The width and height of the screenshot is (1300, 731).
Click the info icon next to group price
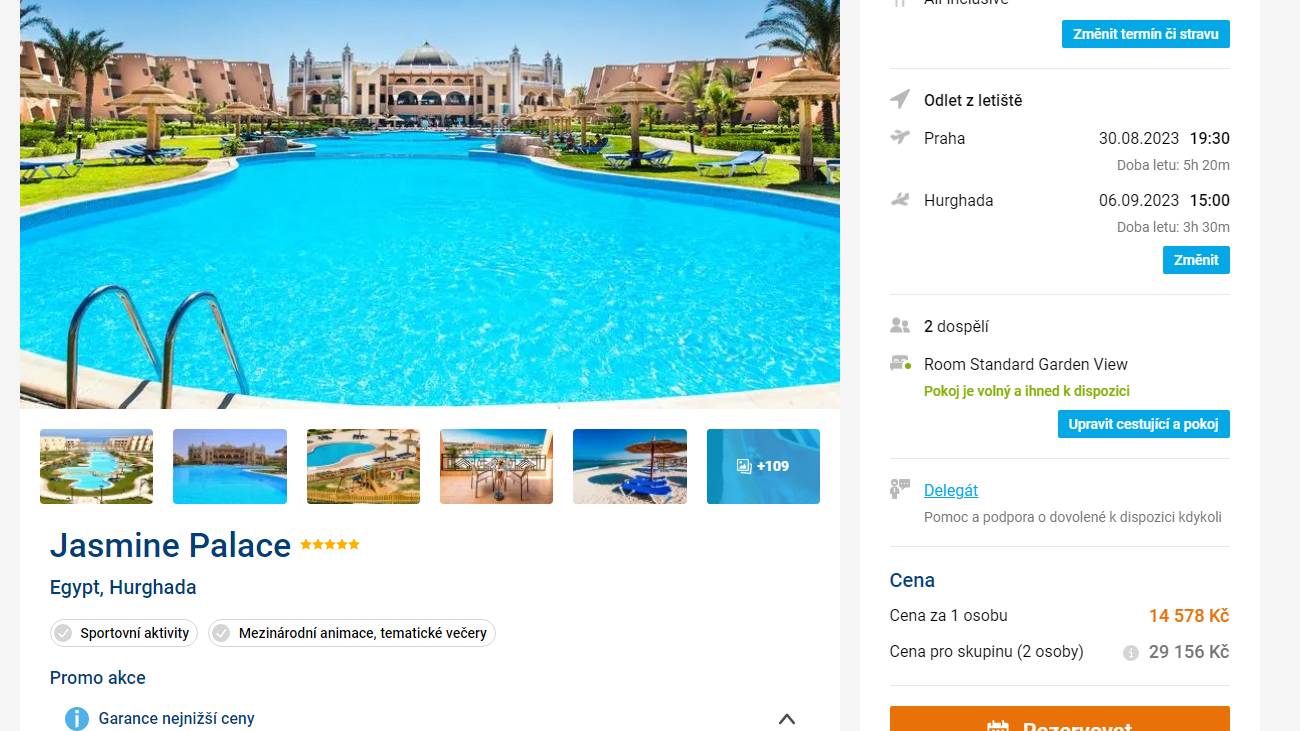coord(1131,653)
